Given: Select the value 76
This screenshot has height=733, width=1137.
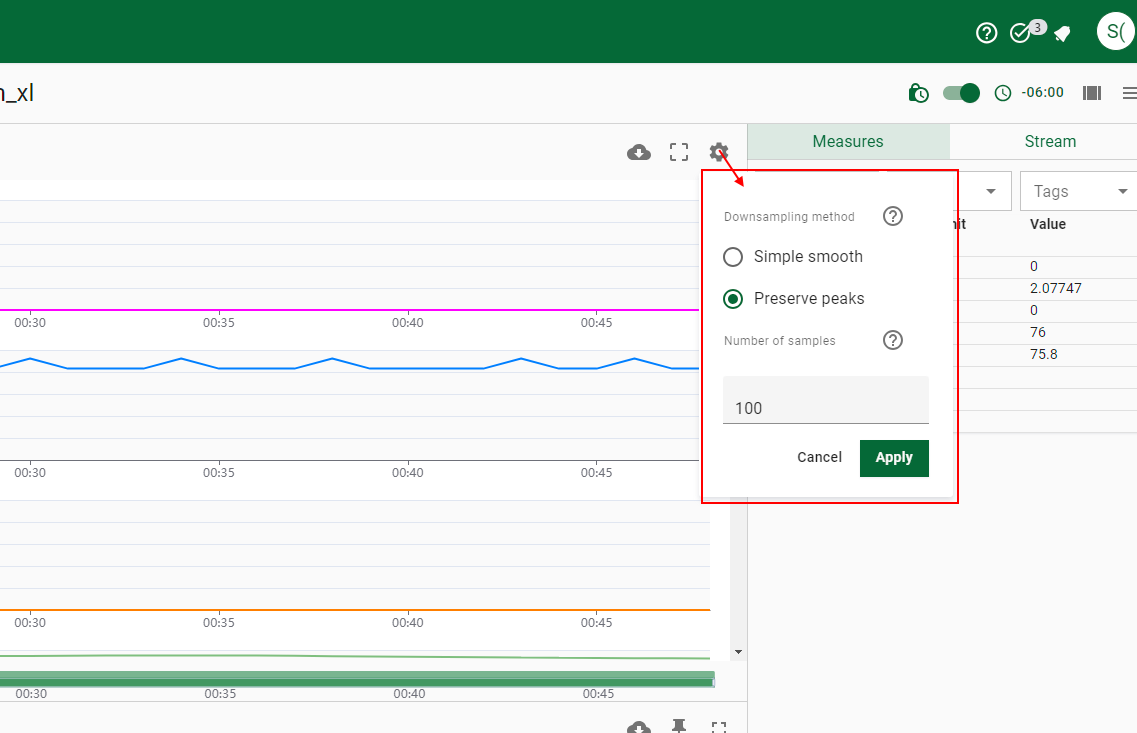Looking at the screenshot, I should pyautogui.click(x=1038, y=332).
